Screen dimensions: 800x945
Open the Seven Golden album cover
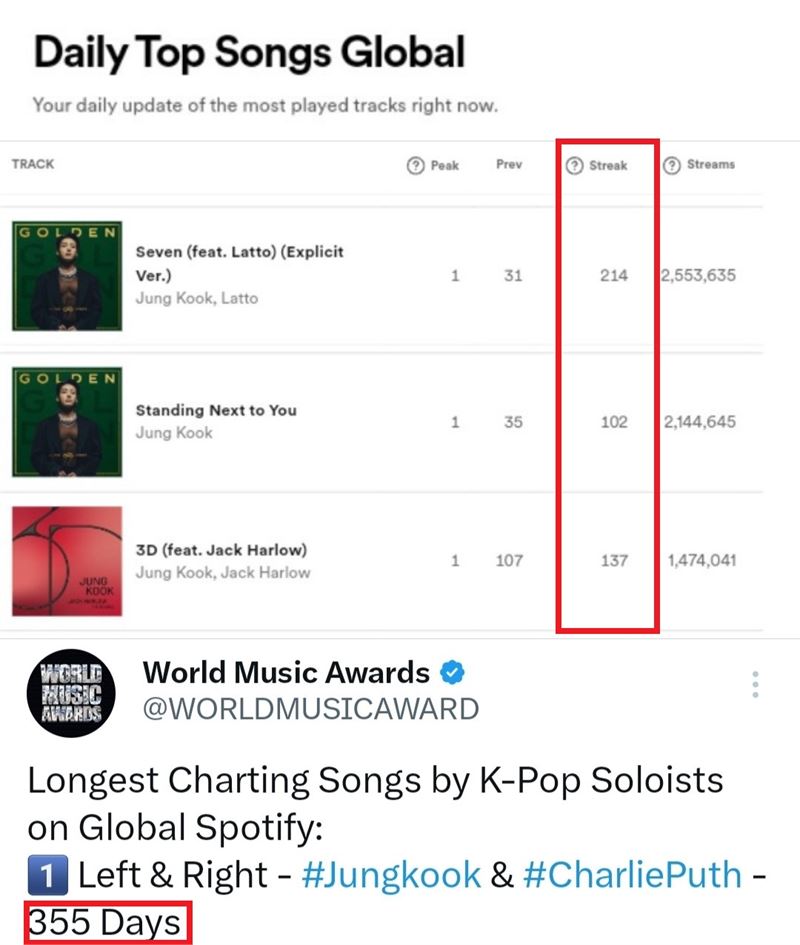pos(65,275)
